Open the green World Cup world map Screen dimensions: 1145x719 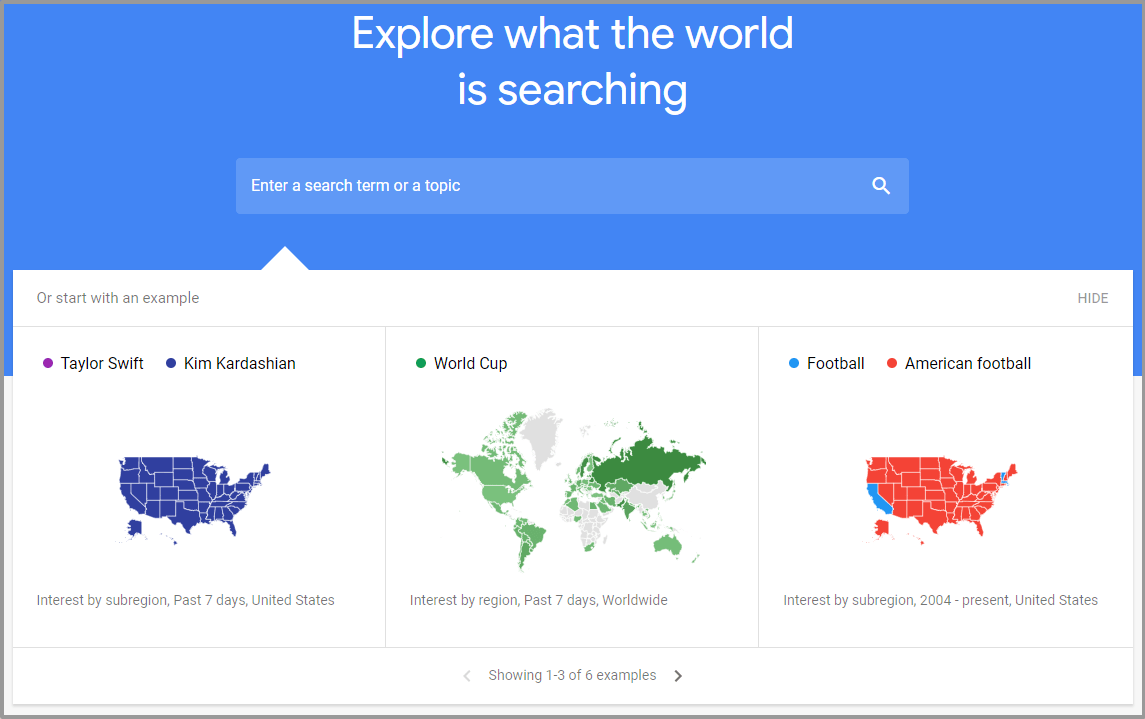point(572,489)
